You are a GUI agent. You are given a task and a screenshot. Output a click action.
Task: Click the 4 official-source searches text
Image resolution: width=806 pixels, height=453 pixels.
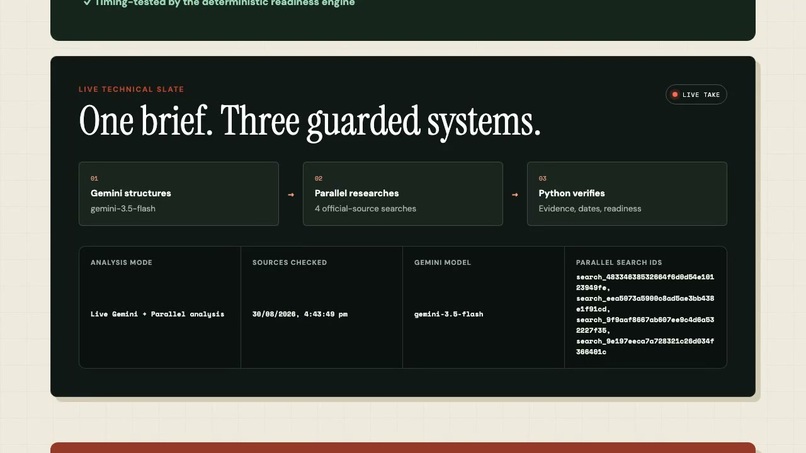(365, 209)
